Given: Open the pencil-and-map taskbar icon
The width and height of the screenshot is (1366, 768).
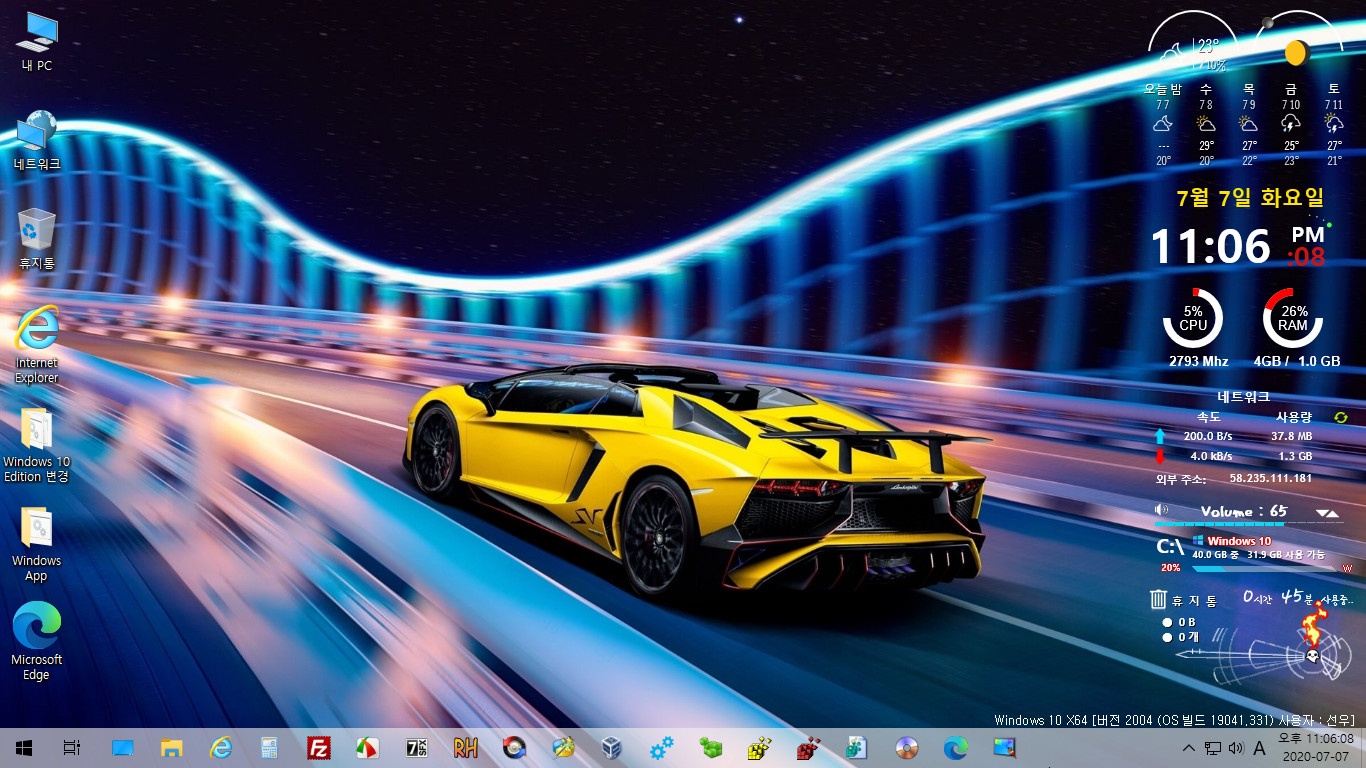Looking at the screenshot, I should coord(564,747).
